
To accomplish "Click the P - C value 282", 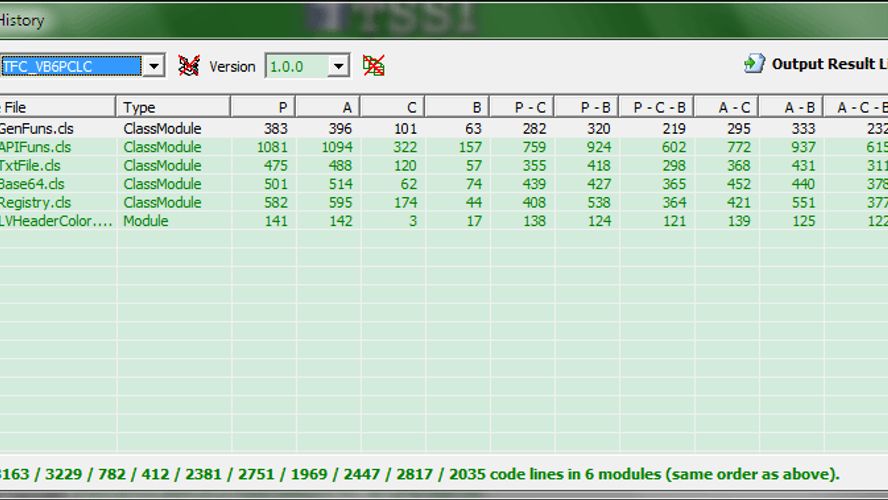I will pos(534,129).
